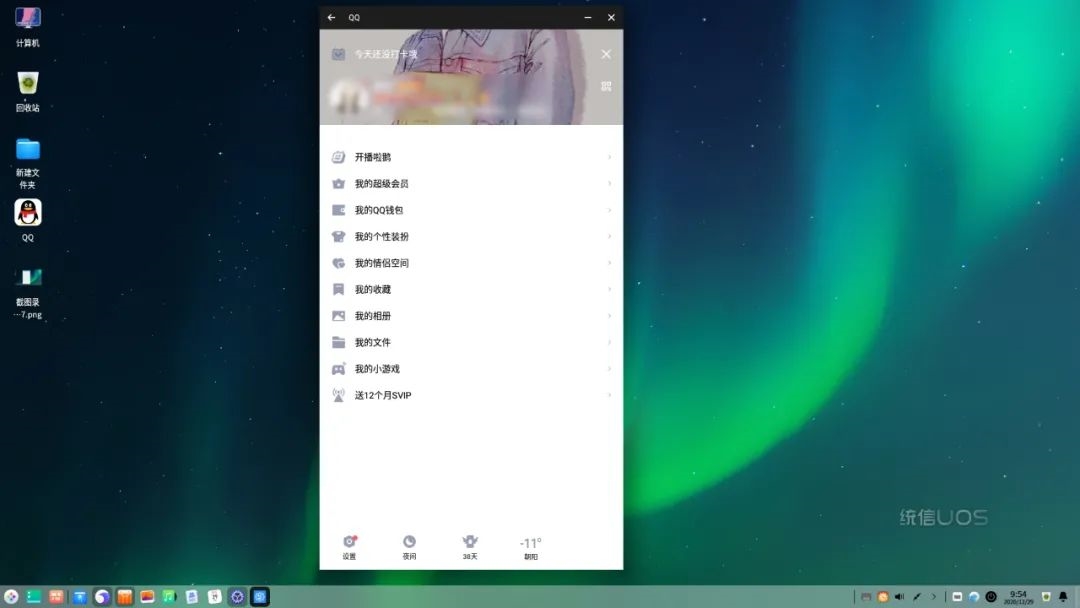Open the browser icon in taskbar

click(x=102, y=596)
